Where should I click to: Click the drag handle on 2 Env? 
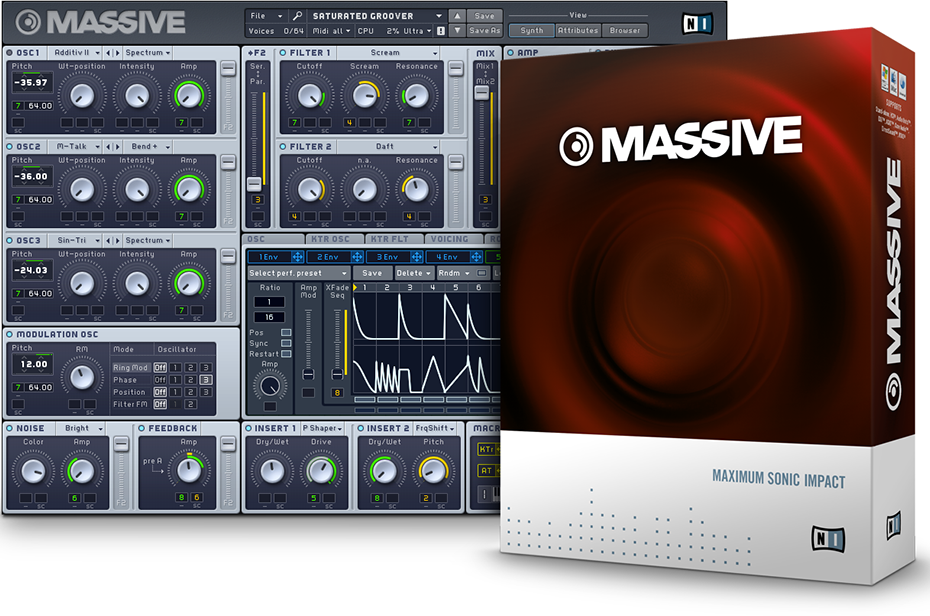click(x=357, y=257)
